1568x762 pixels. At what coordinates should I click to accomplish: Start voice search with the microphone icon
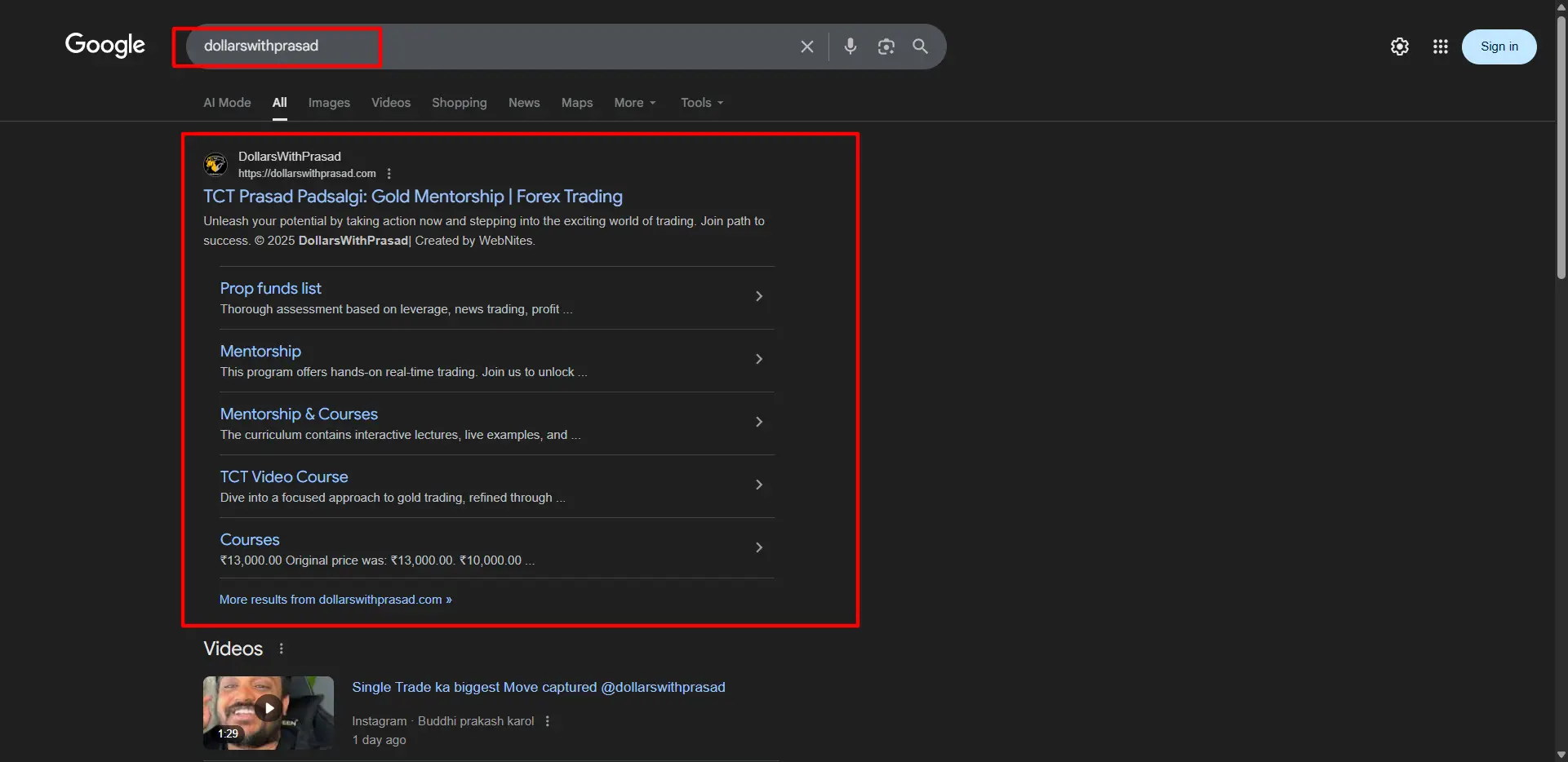[851, 47]
